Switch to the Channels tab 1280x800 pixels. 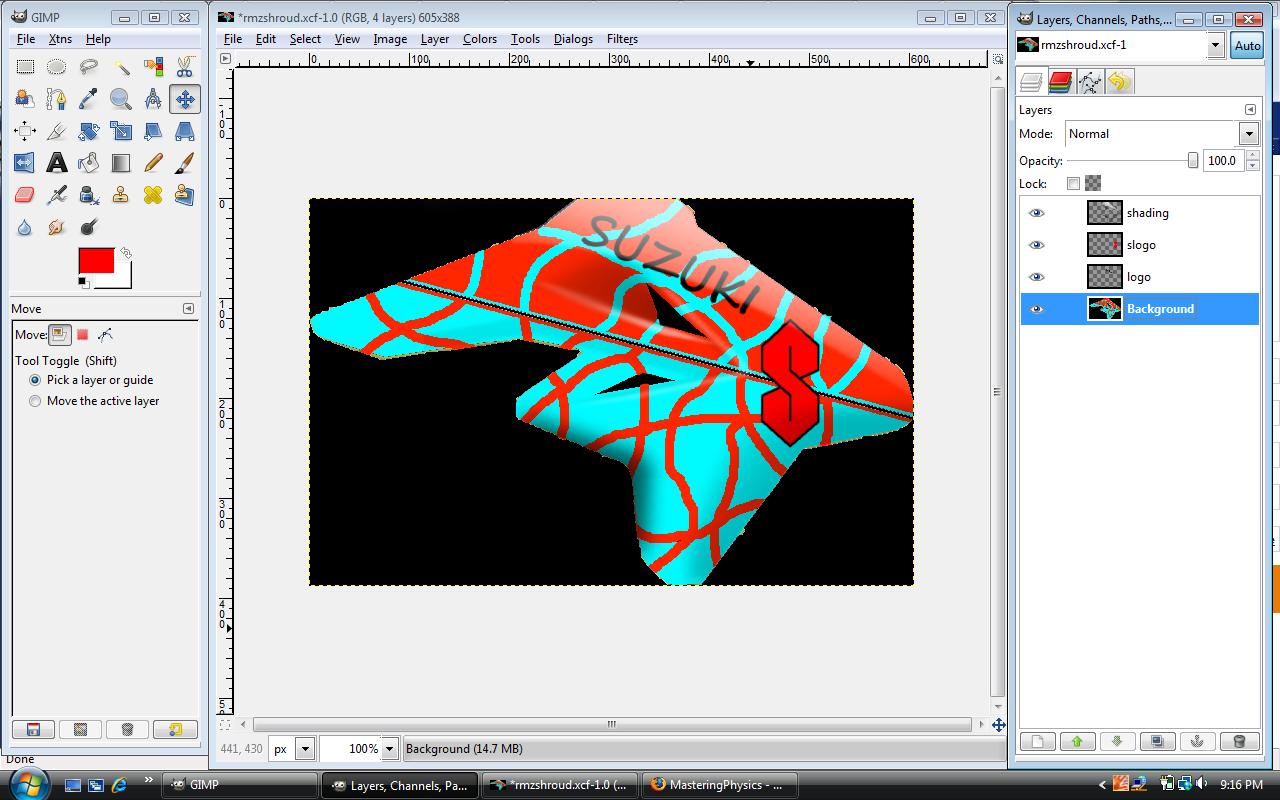point(1061,82)
